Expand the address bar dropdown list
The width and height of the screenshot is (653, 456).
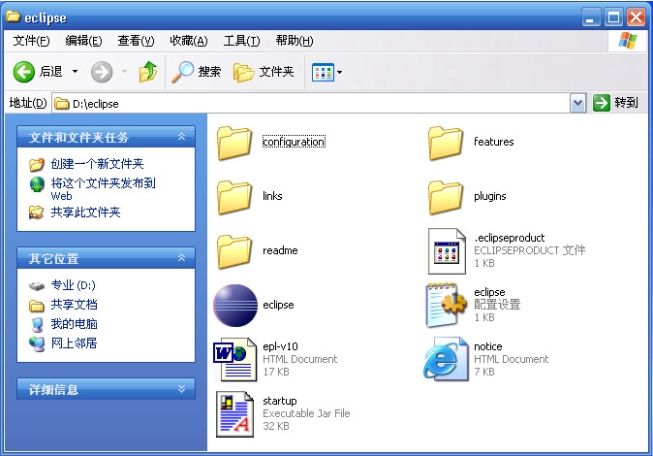point(578,103)
